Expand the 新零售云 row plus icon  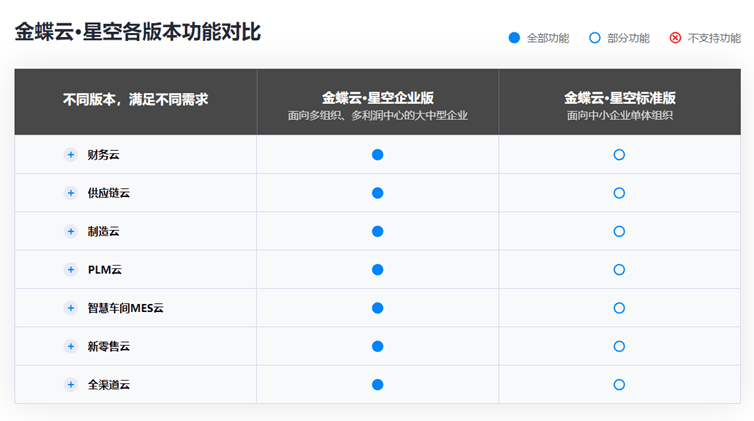point(71,347)
